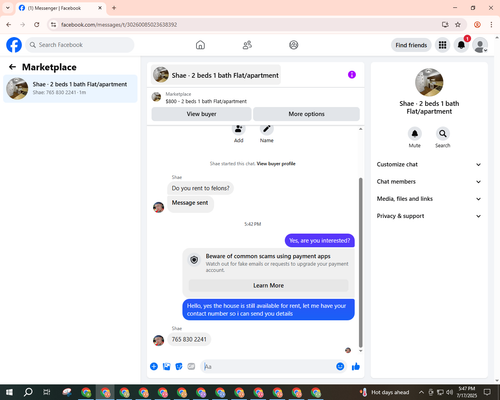
Task: Click Learn More about scams
Action: point(268,286)
